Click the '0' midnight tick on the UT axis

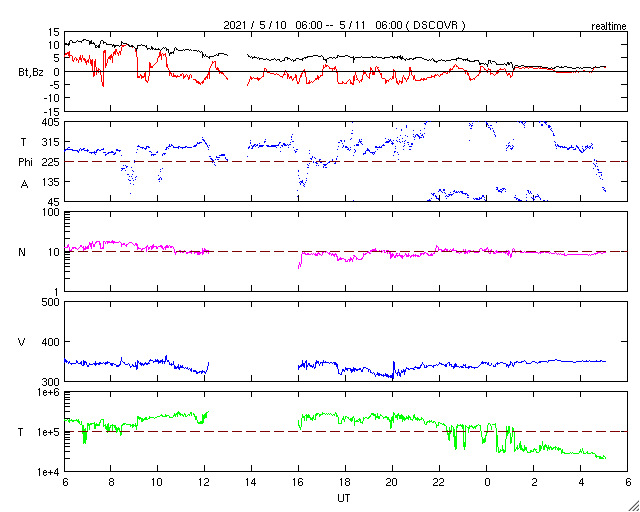[x=487, y=482]
